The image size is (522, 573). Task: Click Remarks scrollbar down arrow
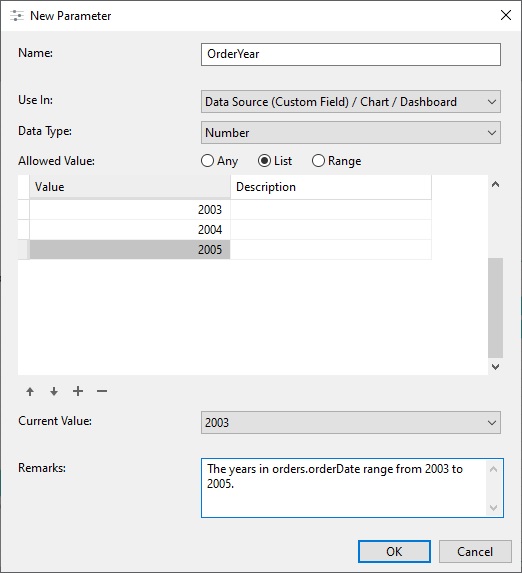pos(493,508)
